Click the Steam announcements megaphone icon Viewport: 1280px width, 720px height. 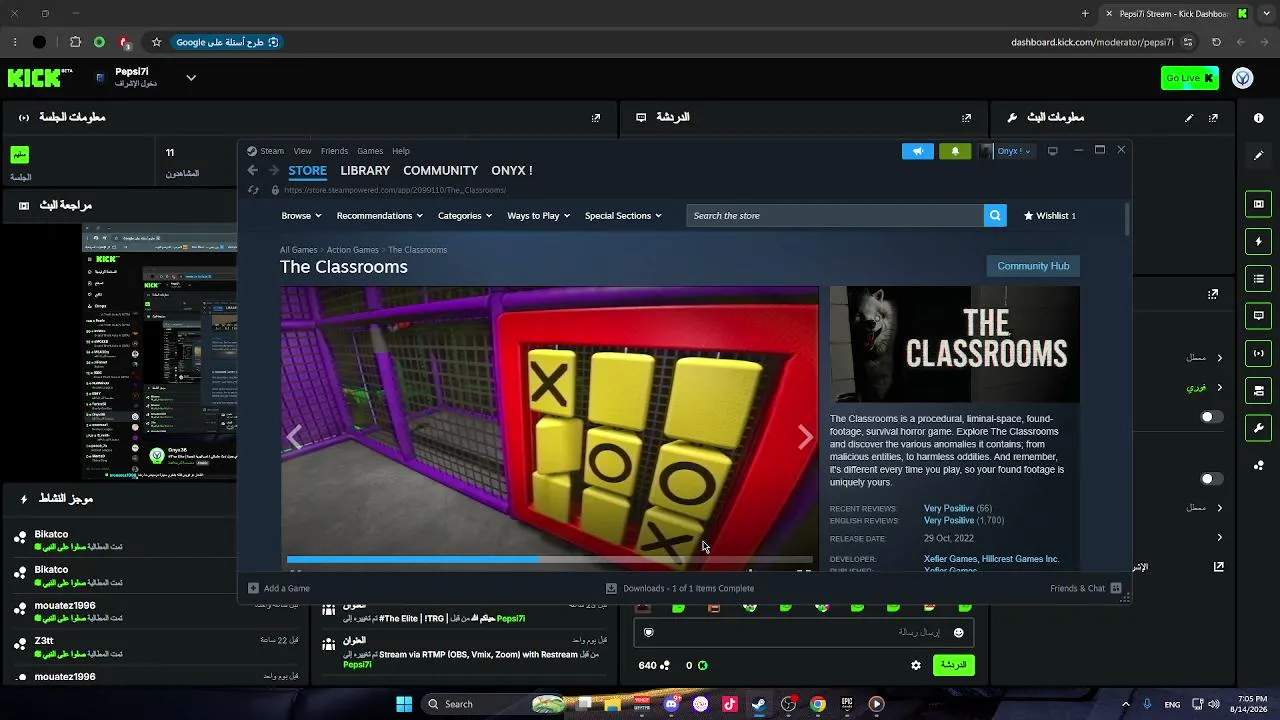coord(917,151)
